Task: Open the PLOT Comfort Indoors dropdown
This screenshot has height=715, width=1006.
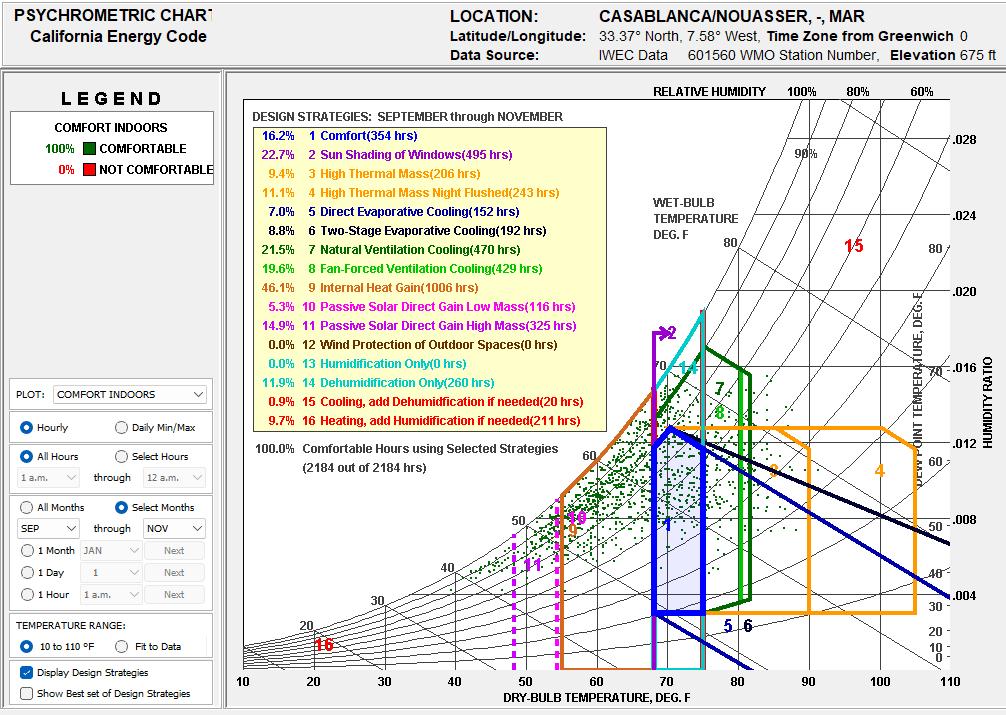Action: click(130, 395)
